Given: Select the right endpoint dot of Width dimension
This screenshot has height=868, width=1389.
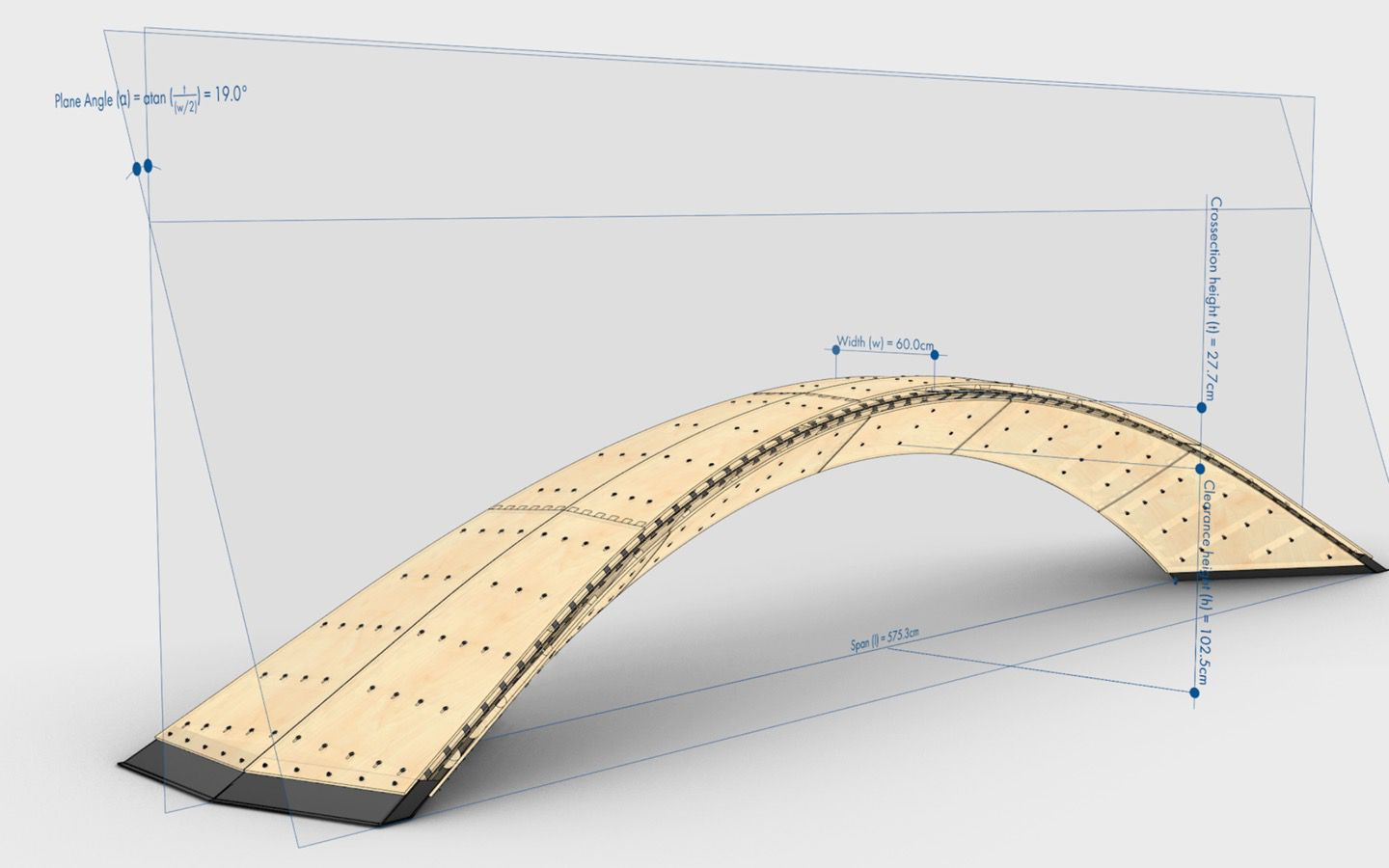Looking at the screenshot, I should [x=935, y=355].
